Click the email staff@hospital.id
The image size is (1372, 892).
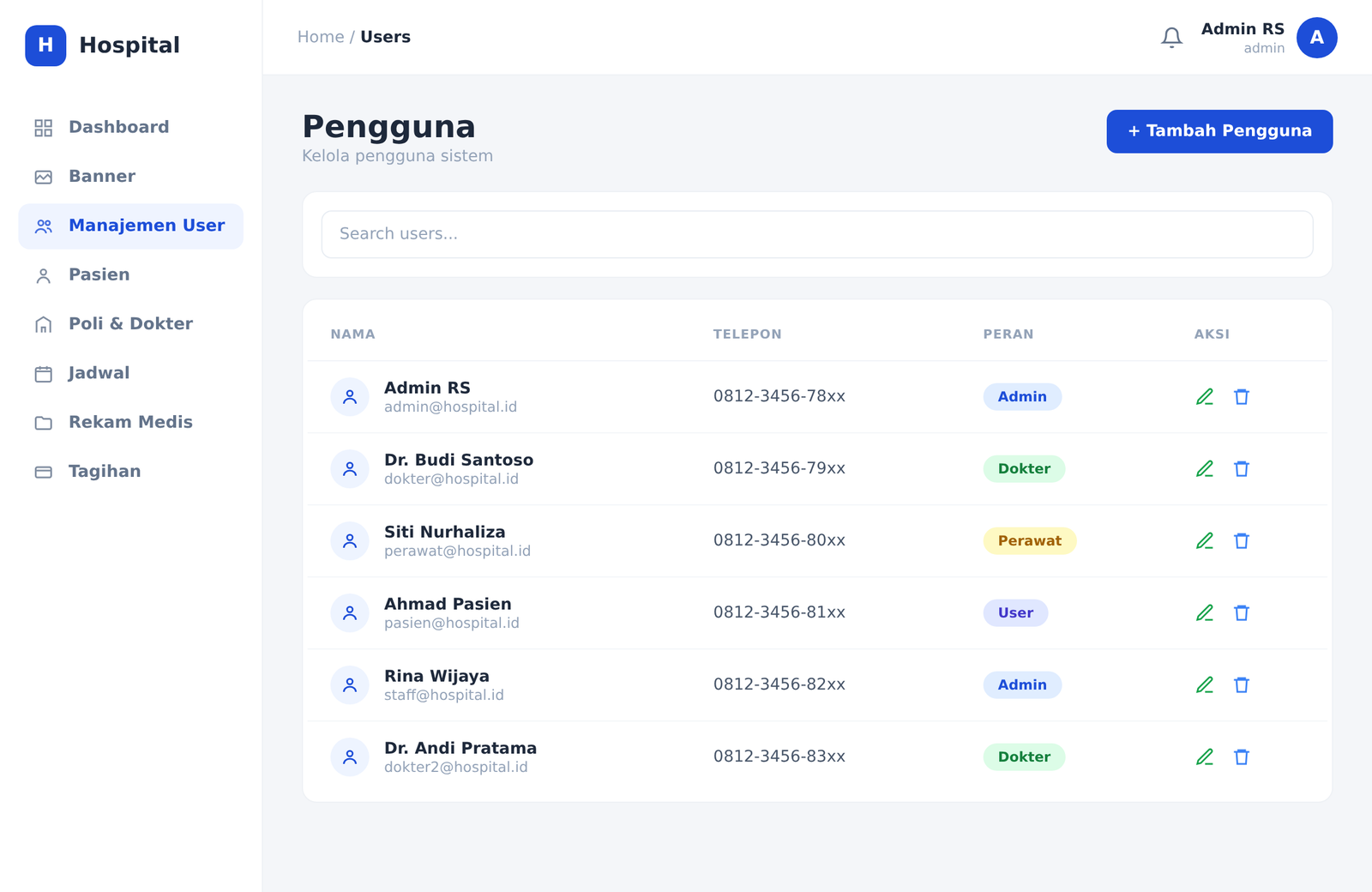[443, 695]
